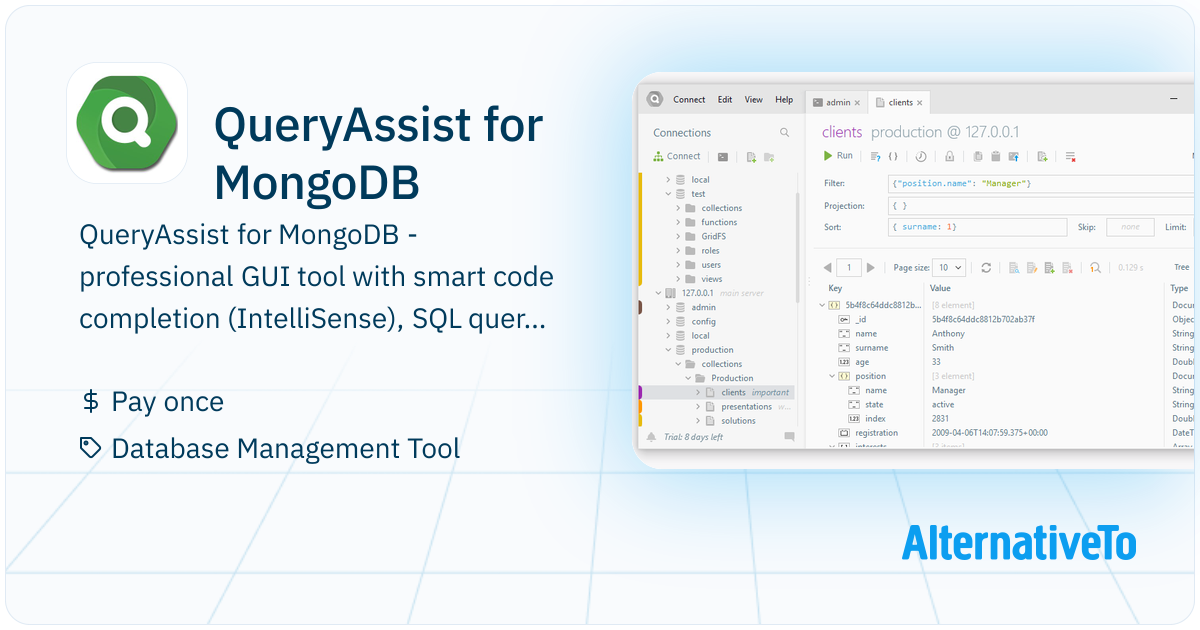This screenshot has height=630, width=1200.
Task: Click the add document icon in the query toolbar
Action: 1042,157
